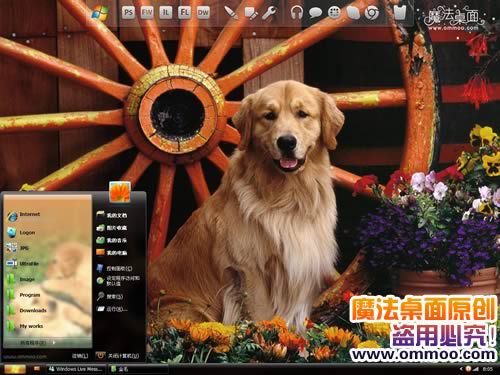500x375 pixels.
Task: Launch Photoshop from the PS dock icon
Action: (x=128, y=13)
